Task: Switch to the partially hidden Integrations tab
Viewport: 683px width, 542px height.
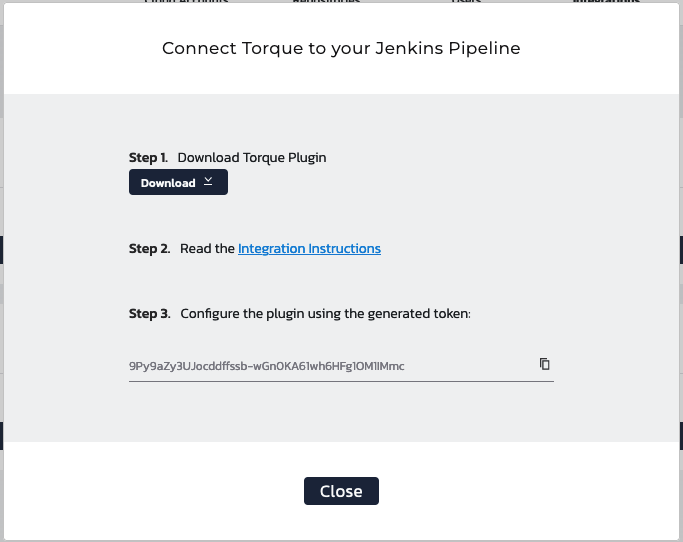Action: click(x=606, y=1)
